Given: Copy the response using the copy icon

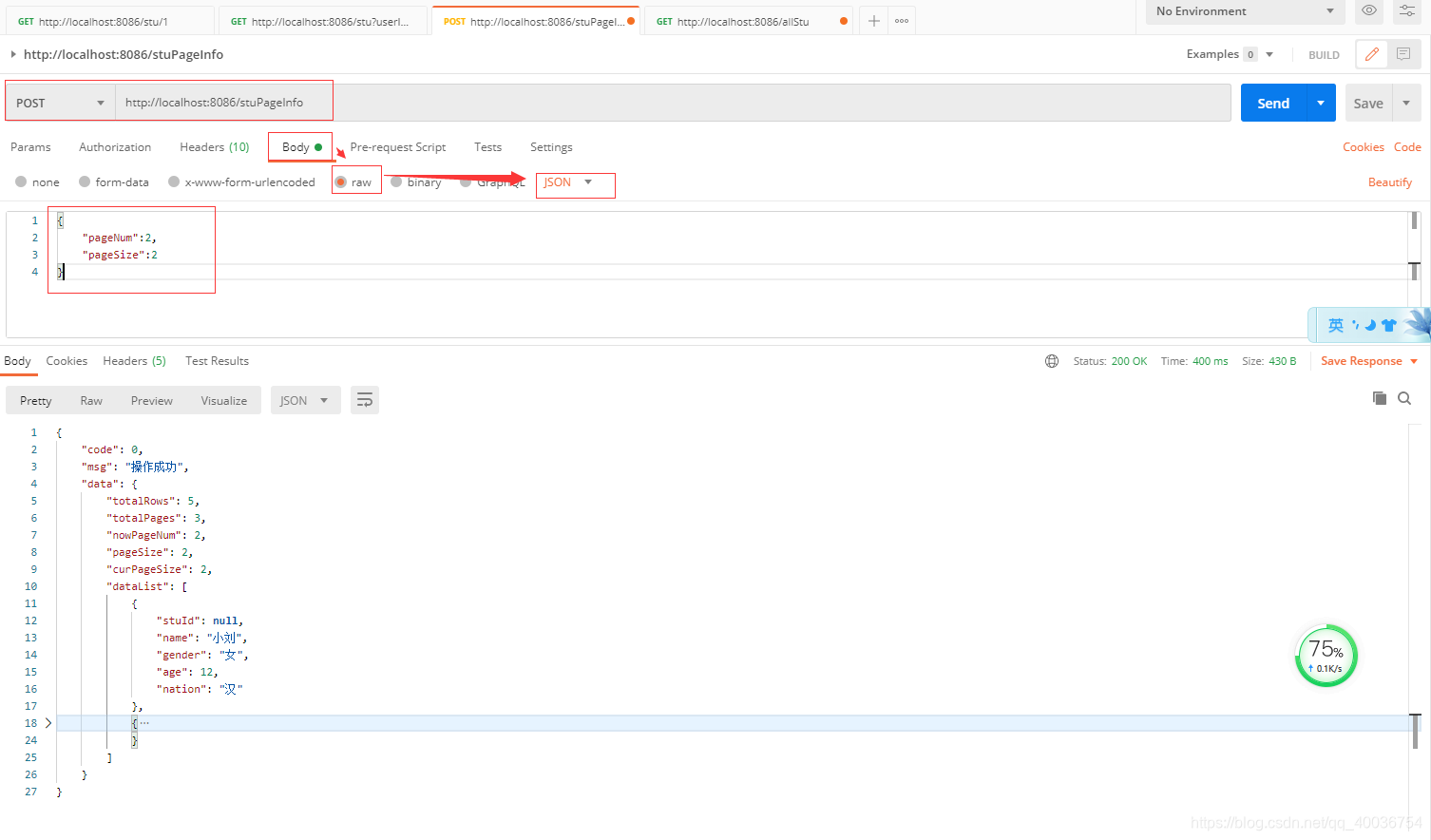Looking at the screenshot, I should click(1380, 398).
